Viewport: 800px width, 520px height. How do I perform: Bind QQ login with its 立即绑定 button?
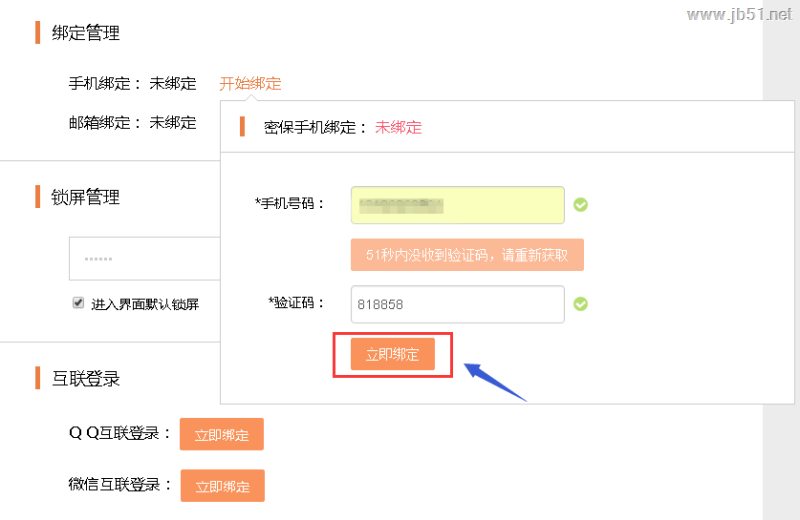(x=221, y=435)
